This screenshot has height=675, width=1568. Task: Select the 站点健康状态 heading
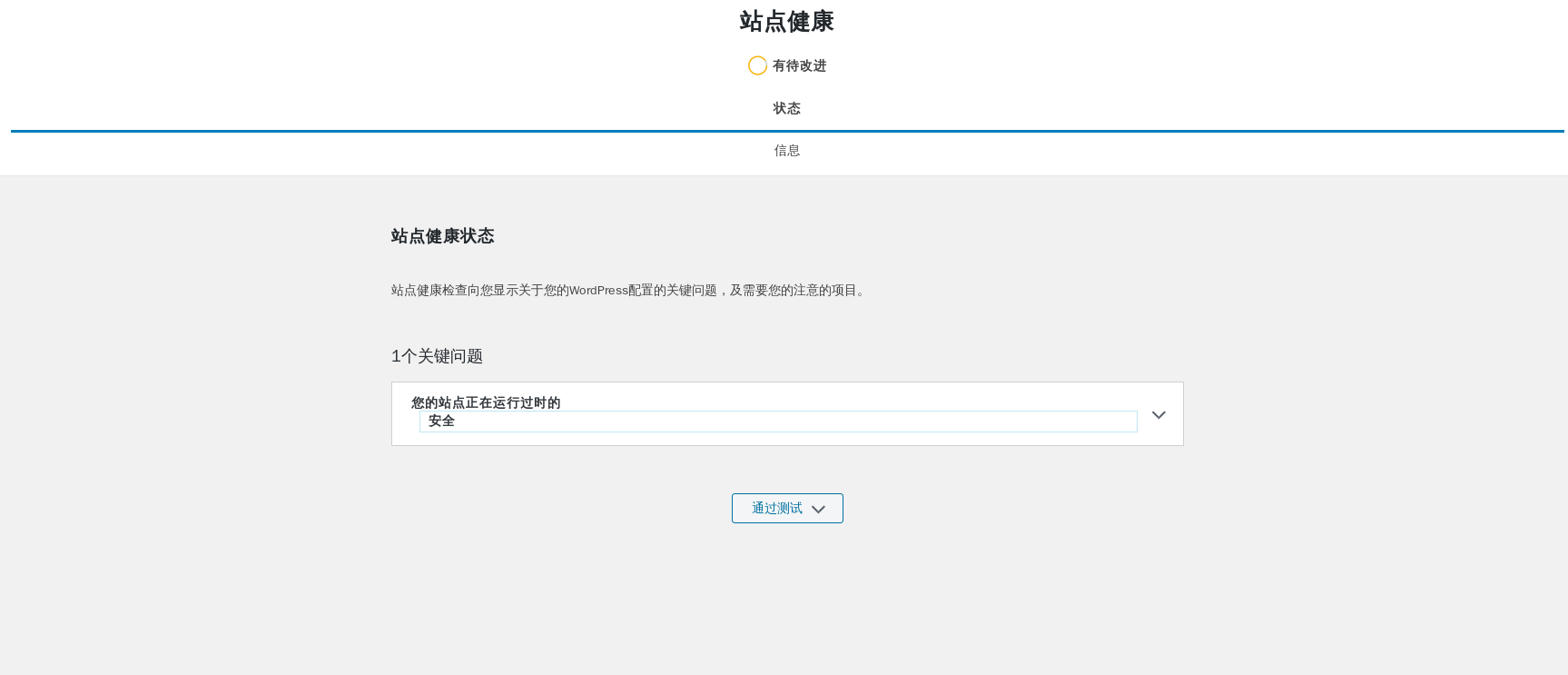(442, 236)
